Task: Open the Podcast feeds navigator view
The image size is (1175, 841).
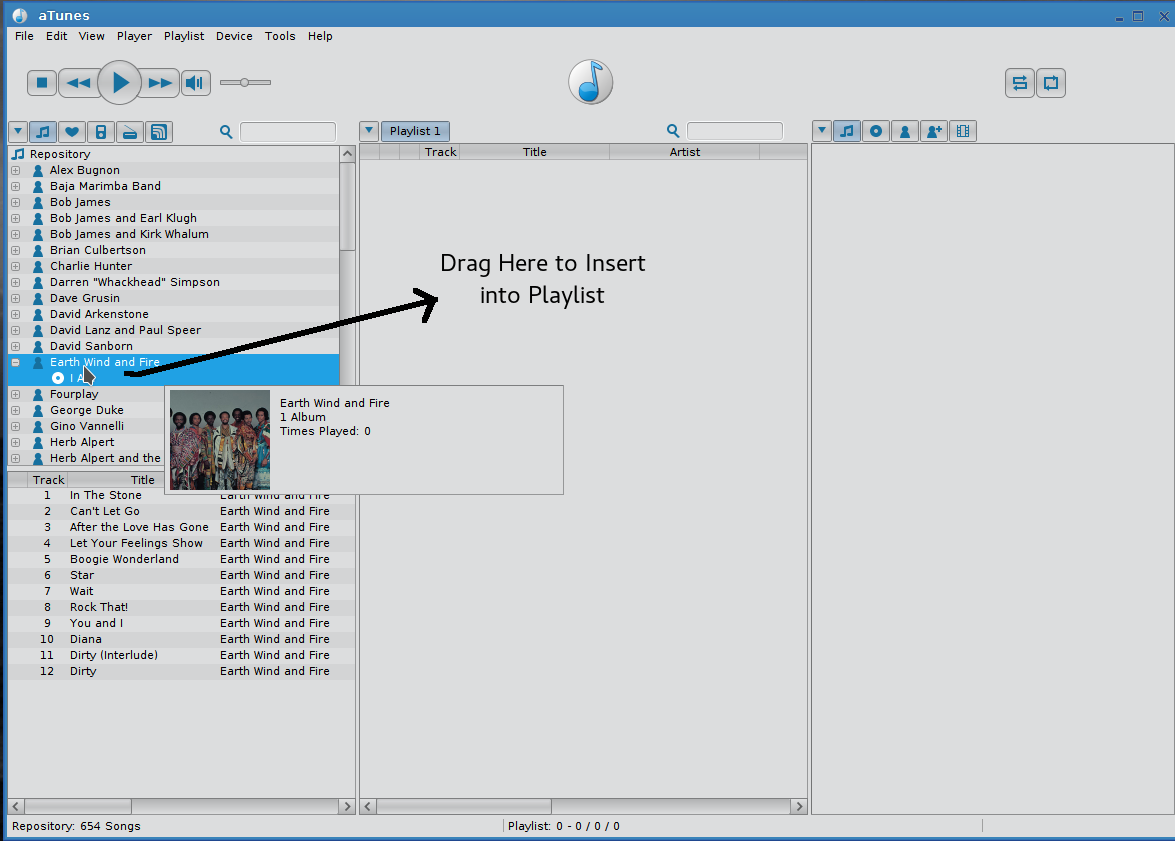Action: (x=158, y=131)
